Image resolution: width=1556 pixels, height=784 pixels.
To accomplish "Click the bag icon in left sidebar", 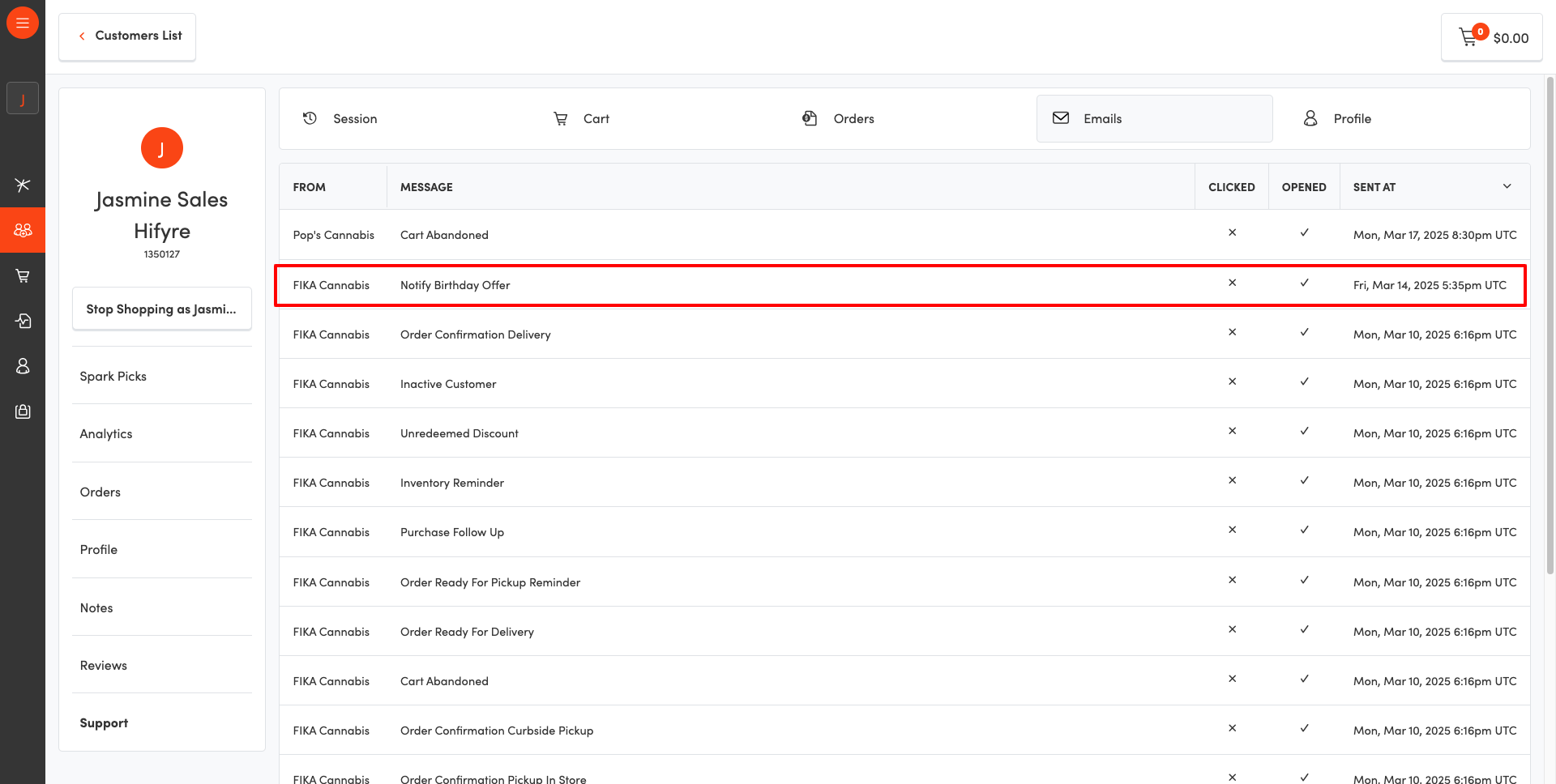I will [x=23, y=411].
